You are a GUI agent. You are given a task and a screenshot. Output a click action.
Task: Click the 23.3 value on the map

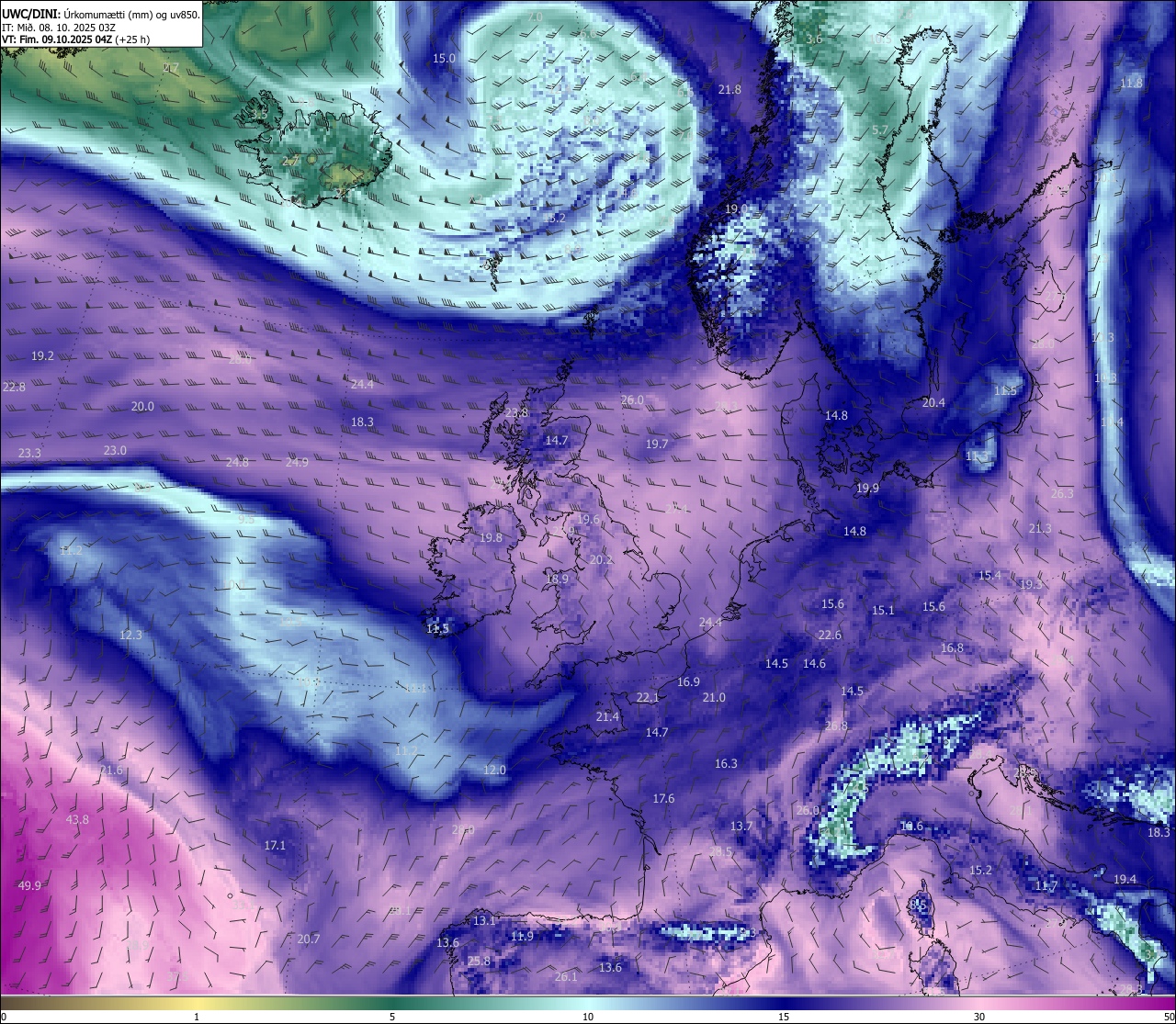click(29, 454)
